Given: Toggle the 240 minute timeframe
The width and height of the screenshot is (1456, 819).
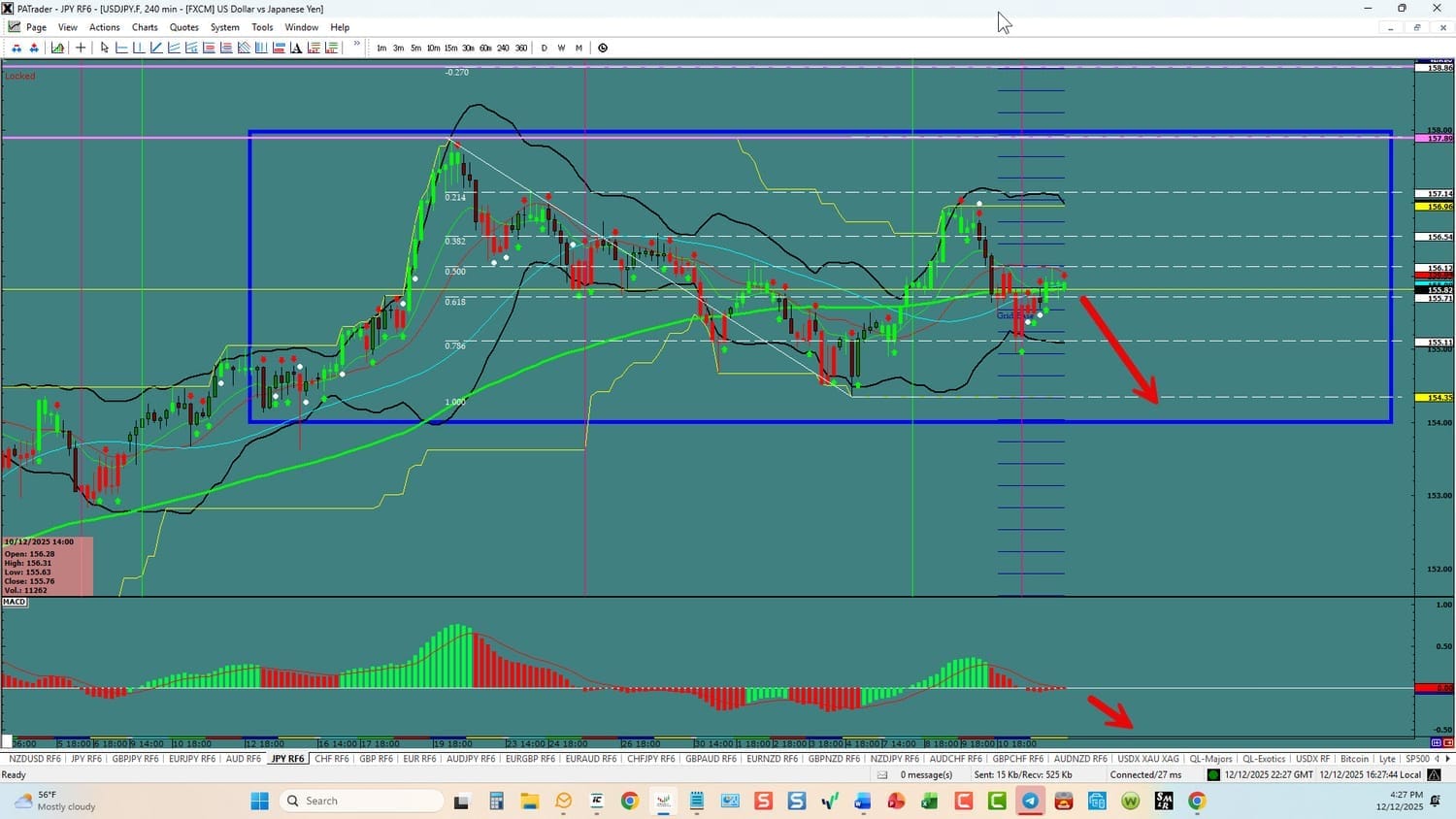Looking at the screenshot, I should [x=503, y=48].
